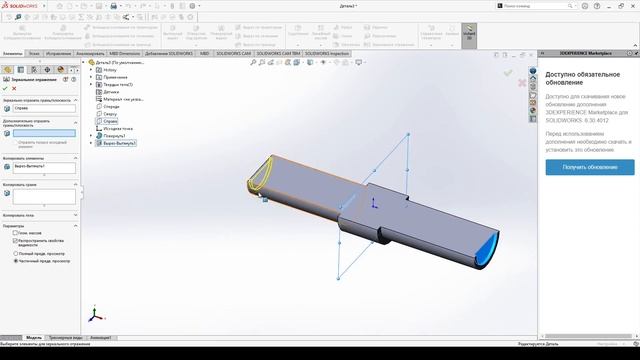Open the Модель bottom tab
The image size is (640, 360).
tap(34, 338)
